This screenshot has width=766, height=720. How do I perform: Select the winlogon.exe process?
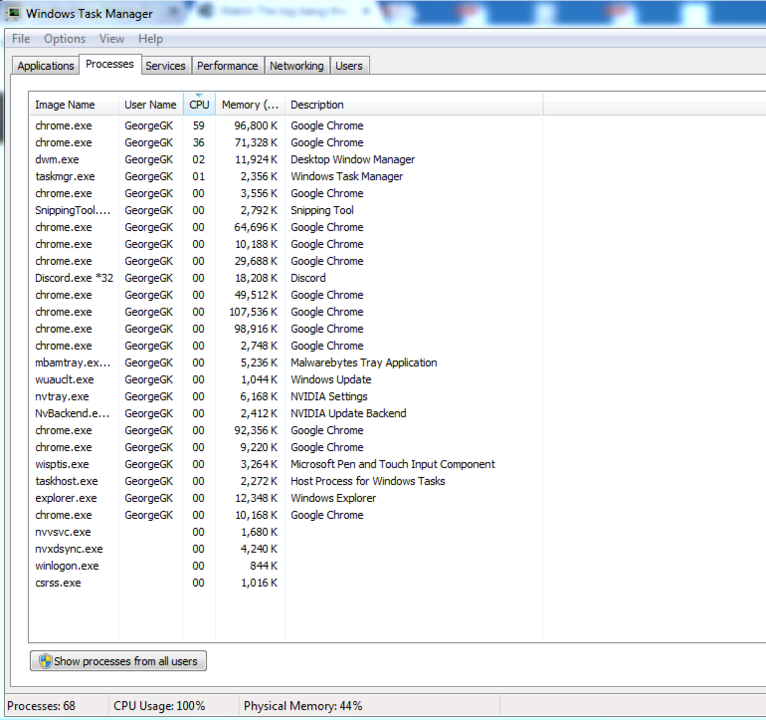tap(286, 566)
